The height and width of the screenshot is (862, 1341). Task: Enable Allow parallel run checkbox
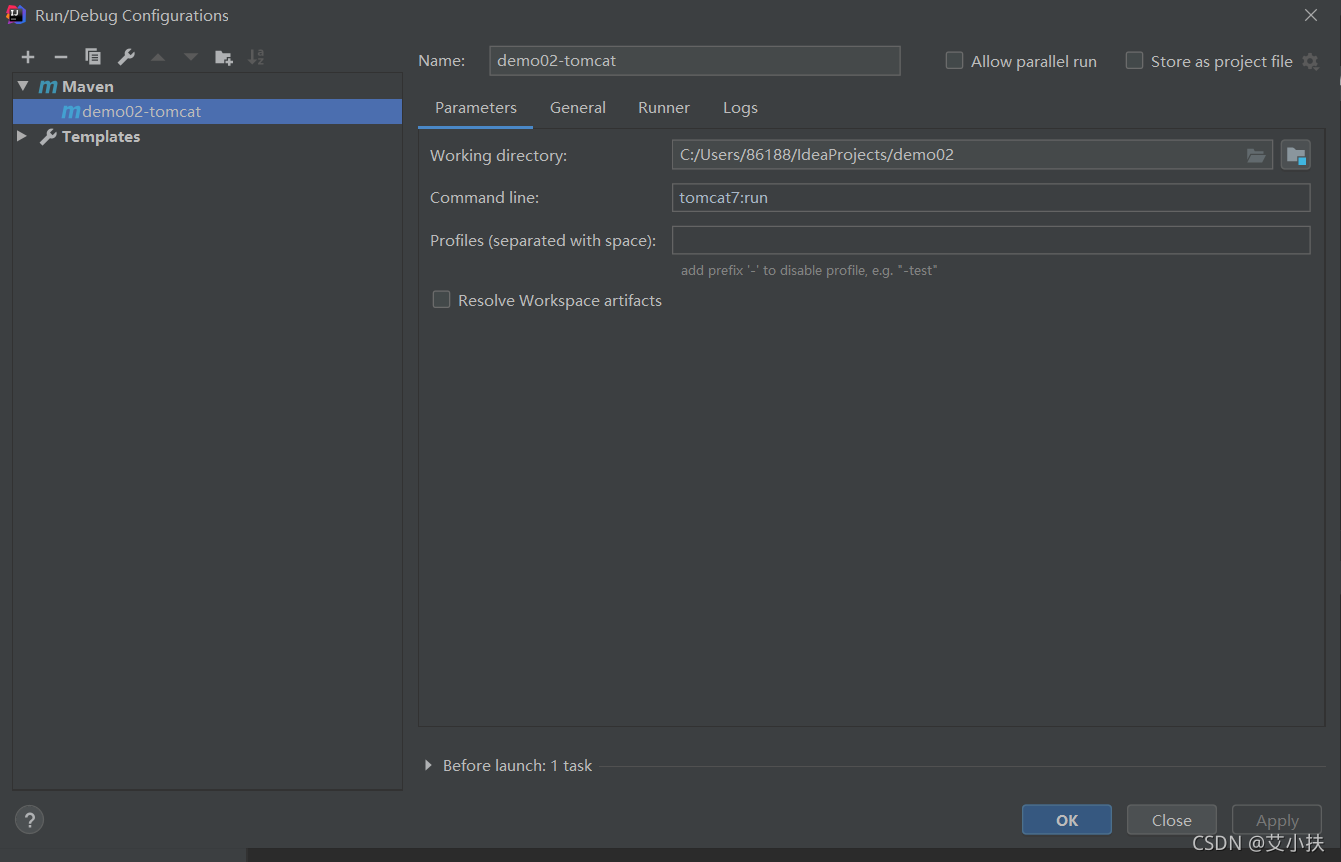(954, 61)
